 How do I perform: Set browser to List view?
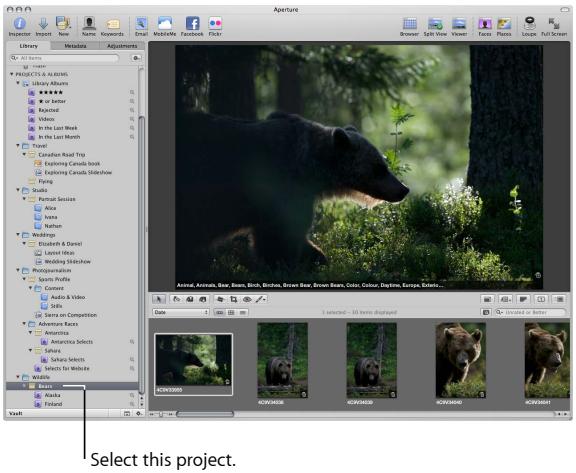(243, 313)
